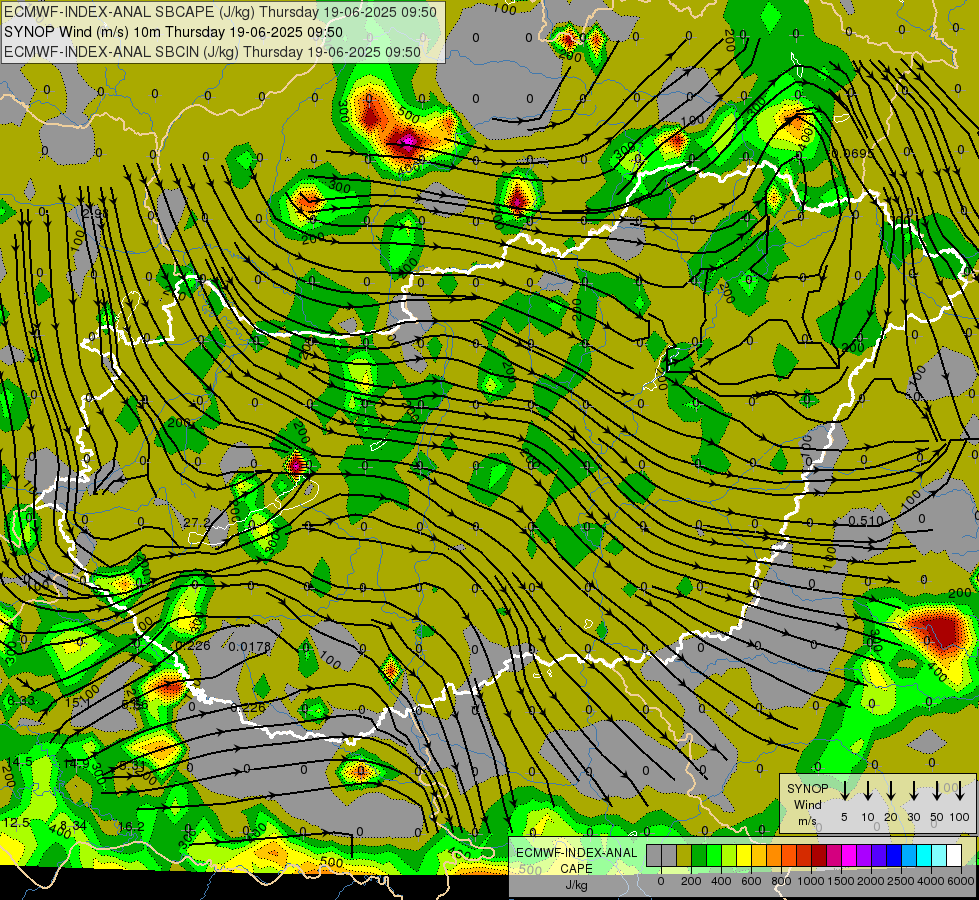Viewport: 979px width, 900px height.
Task: Click the 5 label under first wind arrow
Action: point(844,817)
